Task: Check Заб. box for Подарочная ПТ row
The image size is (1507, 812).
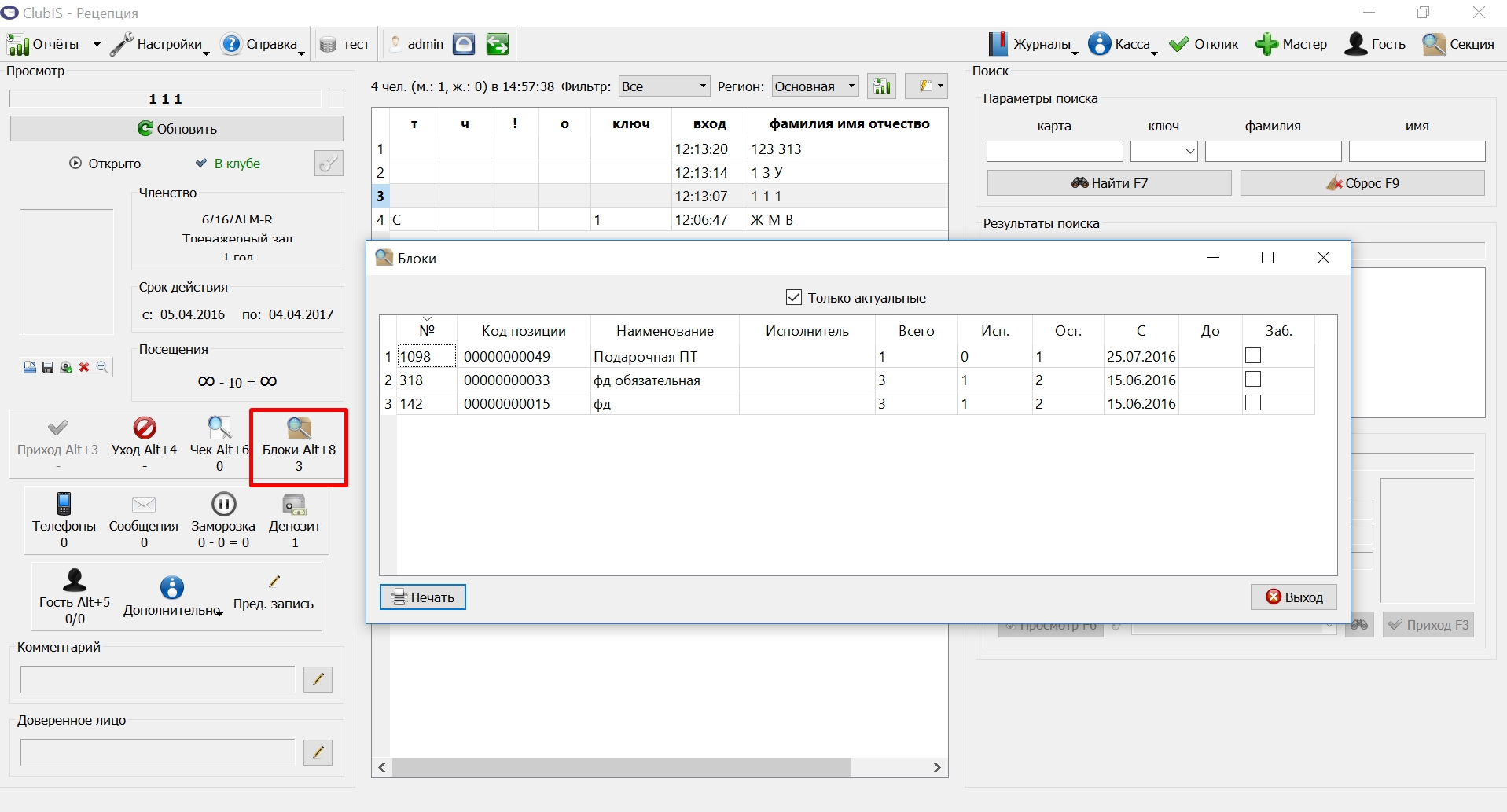Action: pyautogui.click(x=1253, y=355)
